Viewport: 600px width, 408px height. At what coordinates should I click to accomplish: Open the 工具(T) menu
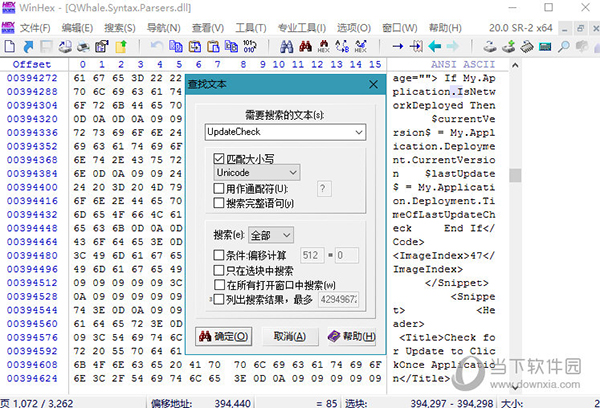(x=251, y=28)
